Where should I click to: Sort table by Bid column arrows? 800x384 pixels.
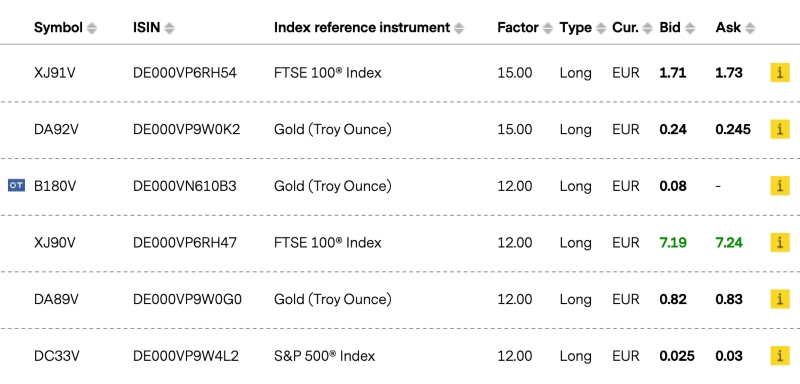[690, 29]
